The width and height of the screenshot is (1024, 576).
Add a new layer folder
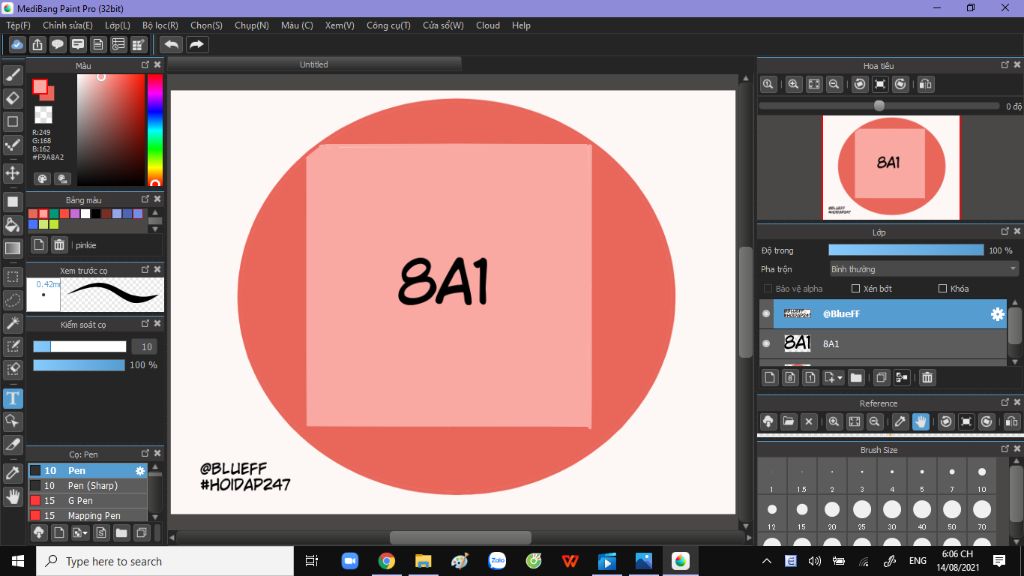[856, 377]
